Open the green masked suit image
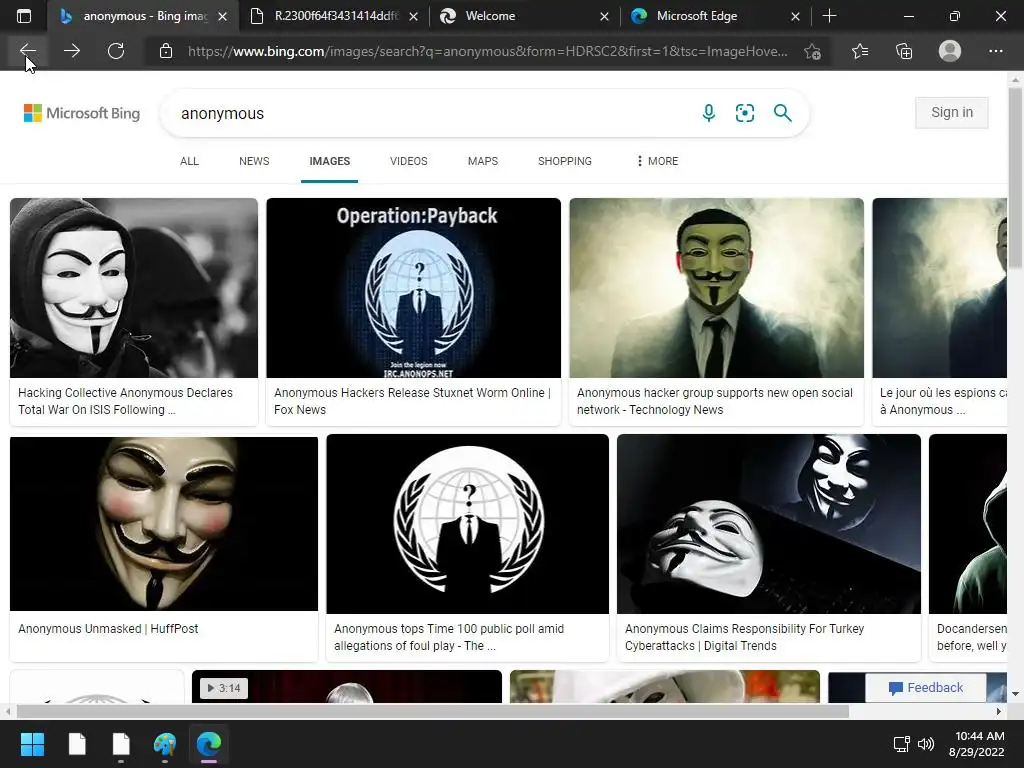 (x=716, y=287)
